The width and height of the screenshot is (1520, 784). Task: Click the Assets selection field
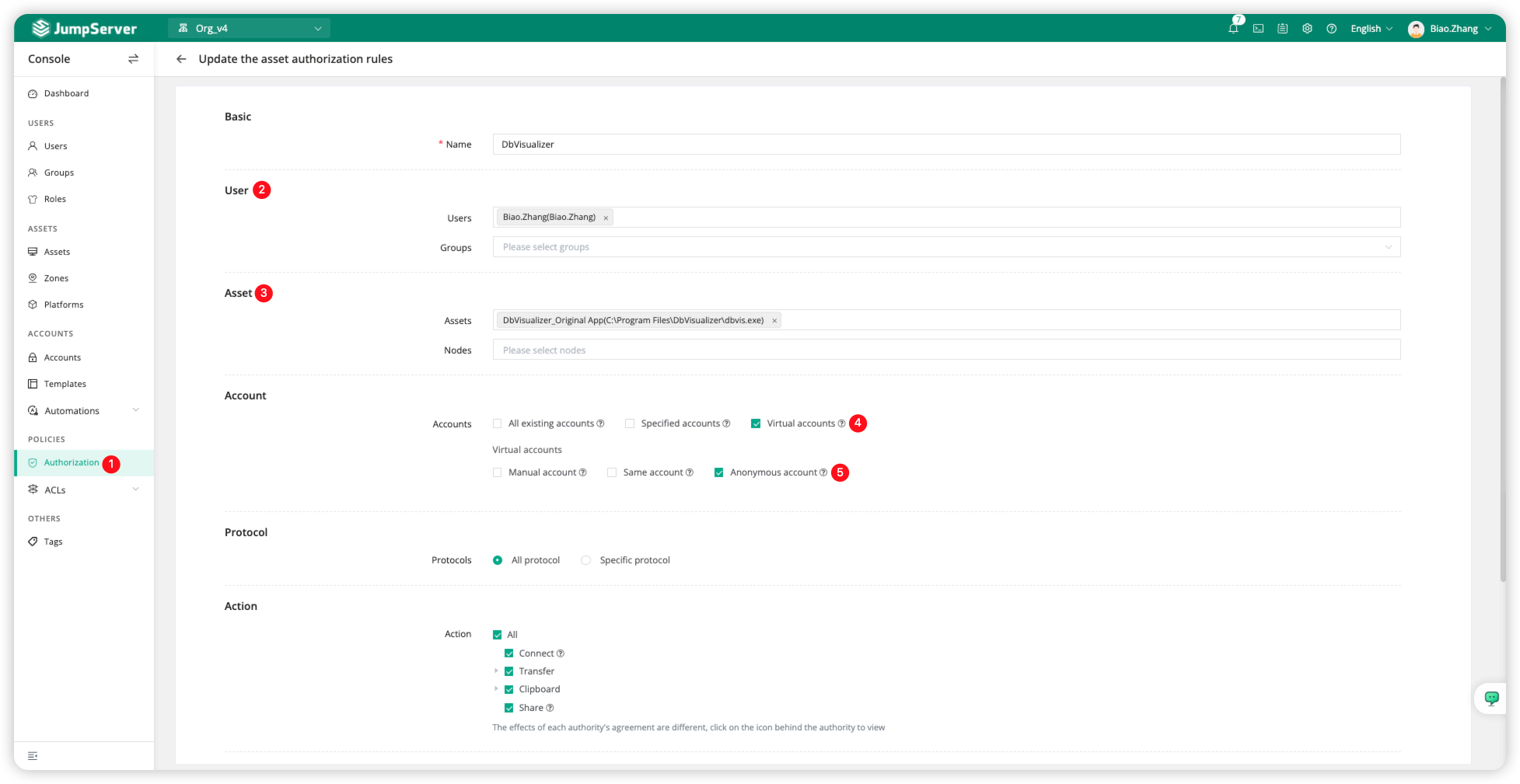click(x=946, y=320)
